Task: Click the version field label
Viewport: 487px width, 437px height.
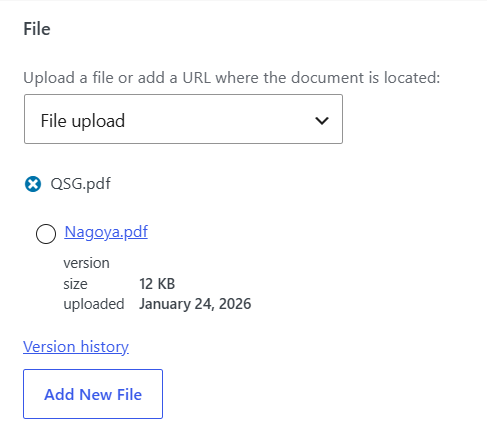Action: [86, 263]
